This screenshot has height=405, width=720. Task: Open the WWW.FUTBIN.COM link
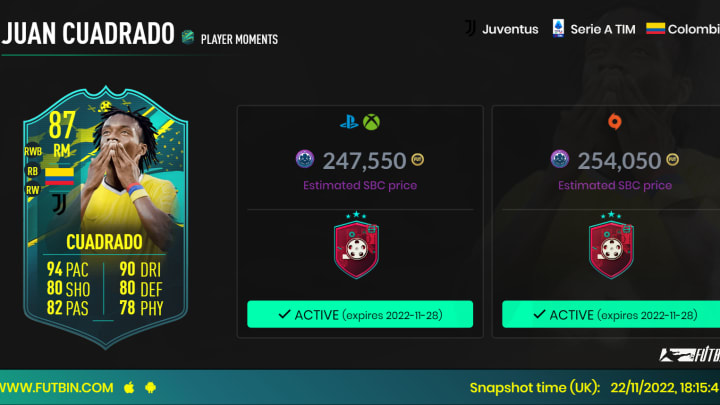(x=57, y=388)
